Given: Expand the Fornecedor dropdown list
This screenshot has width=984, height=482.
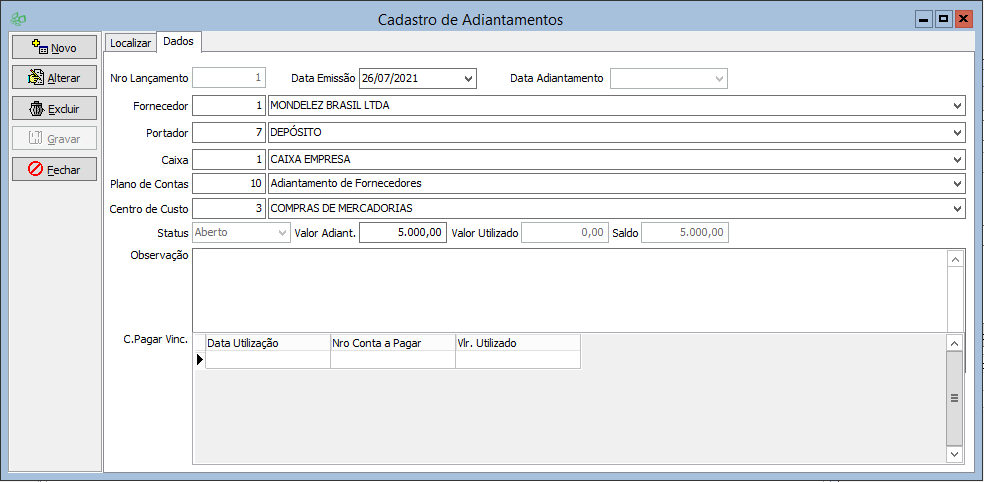Looking at the screenshot, I should (957, 105).
